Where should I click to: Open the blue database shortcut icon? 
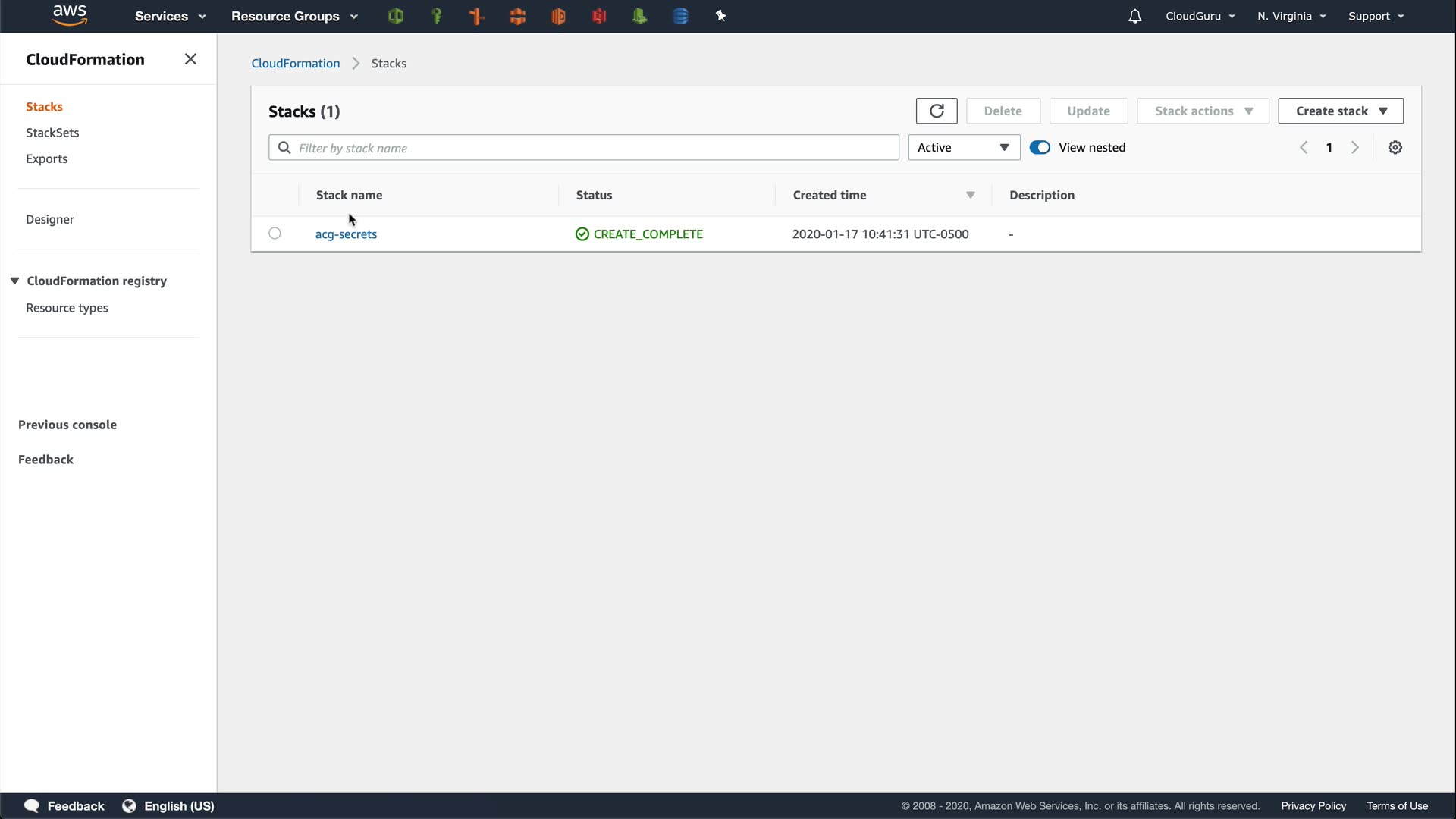click(x=680, y=16)
